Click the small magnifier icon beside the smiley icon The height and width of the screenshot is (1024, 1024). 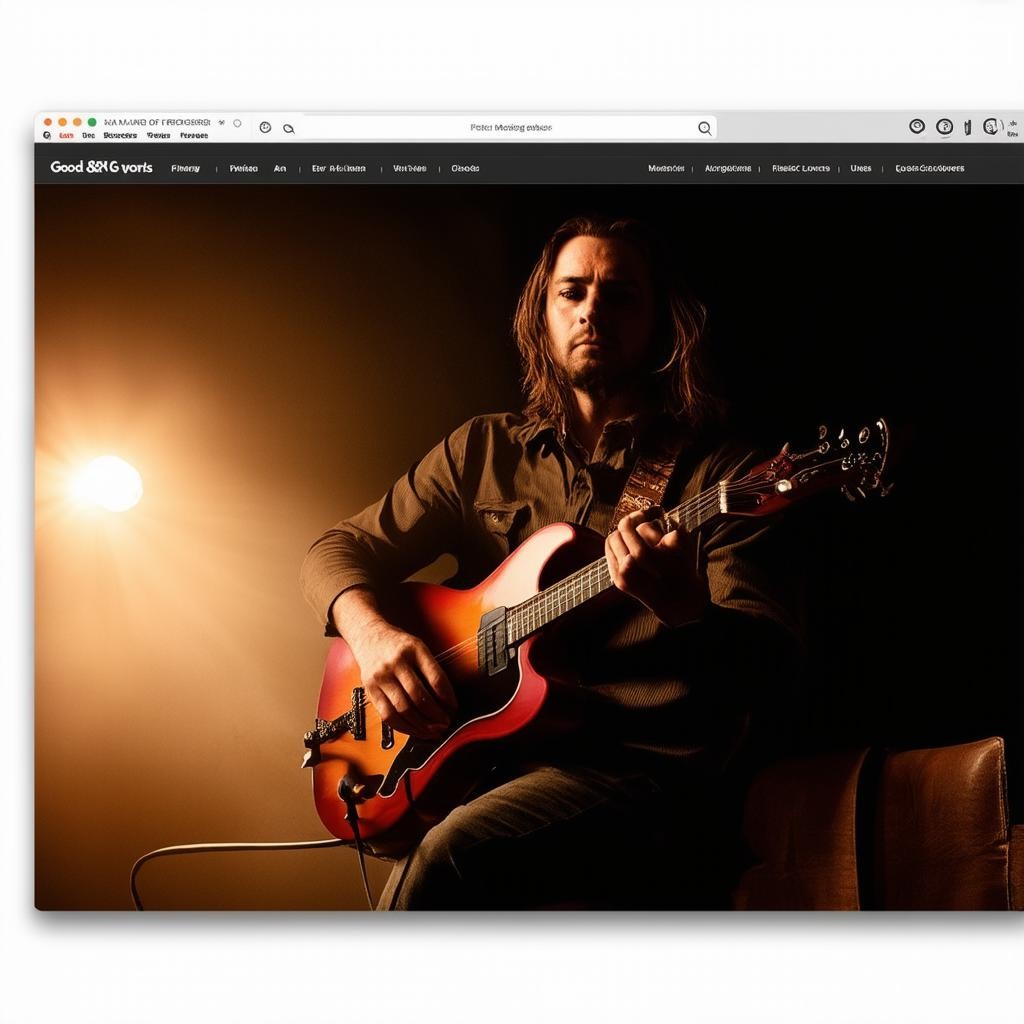pos(289,128)
